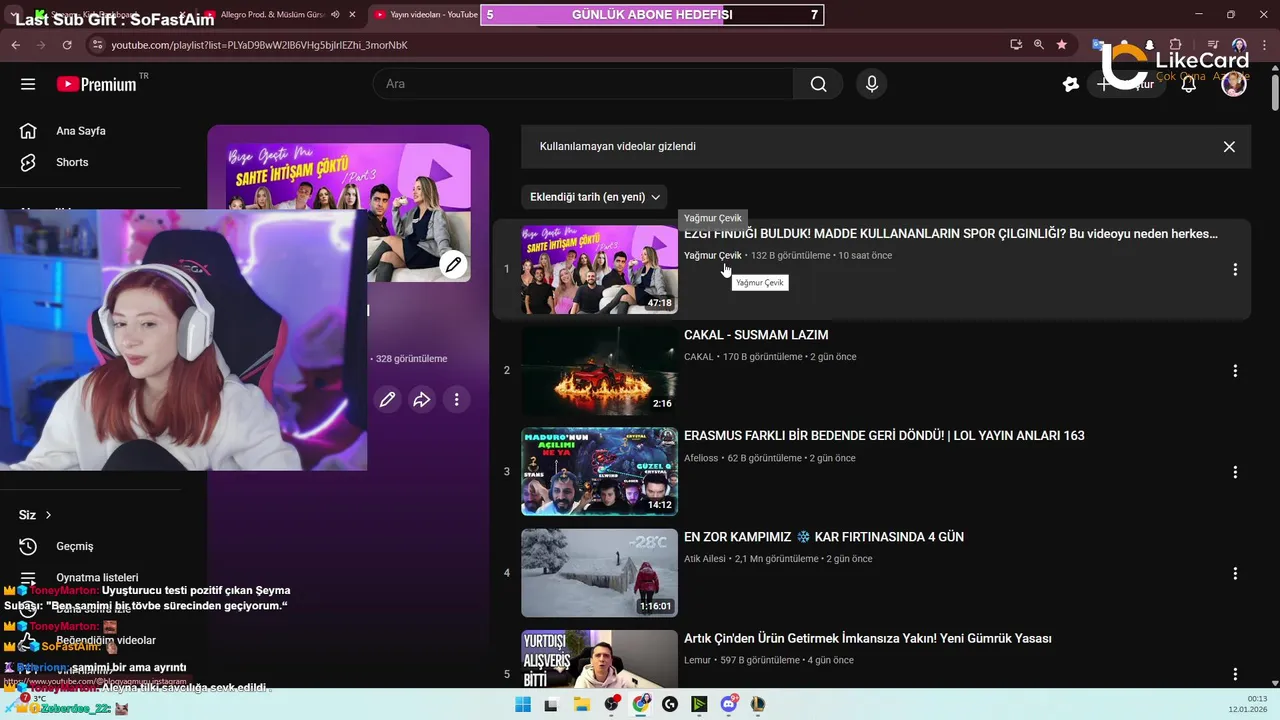Image resolution: width=1280 pixels, height=720 pixels.
Task: Open the Atik Ailesi channel link
Action: pyautogui.click(x=705, y=559)
